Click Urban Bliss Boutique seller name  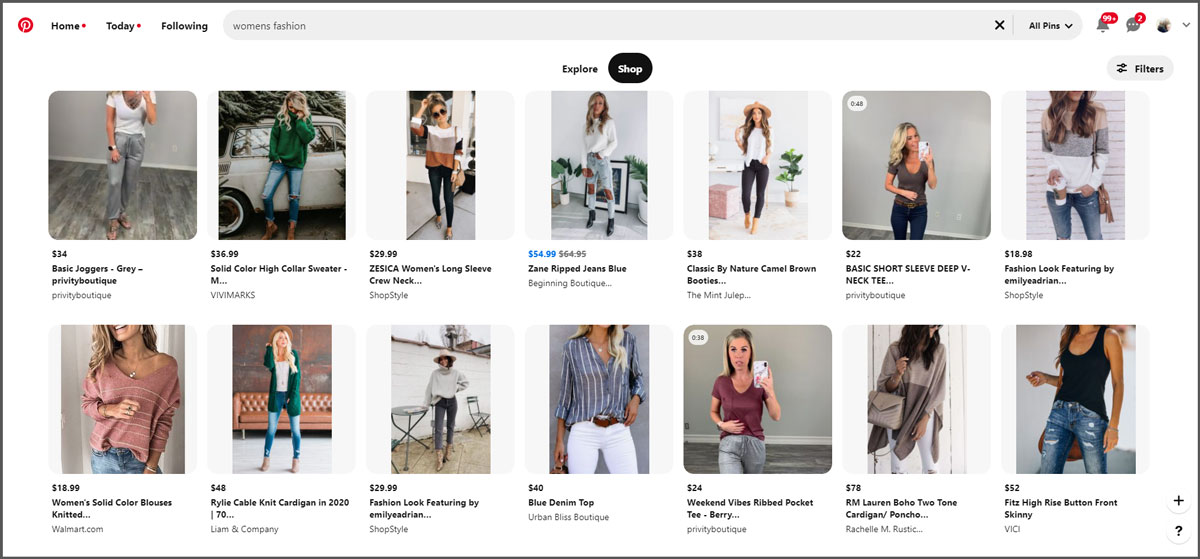pyautogui.click(x=568, y=517)
